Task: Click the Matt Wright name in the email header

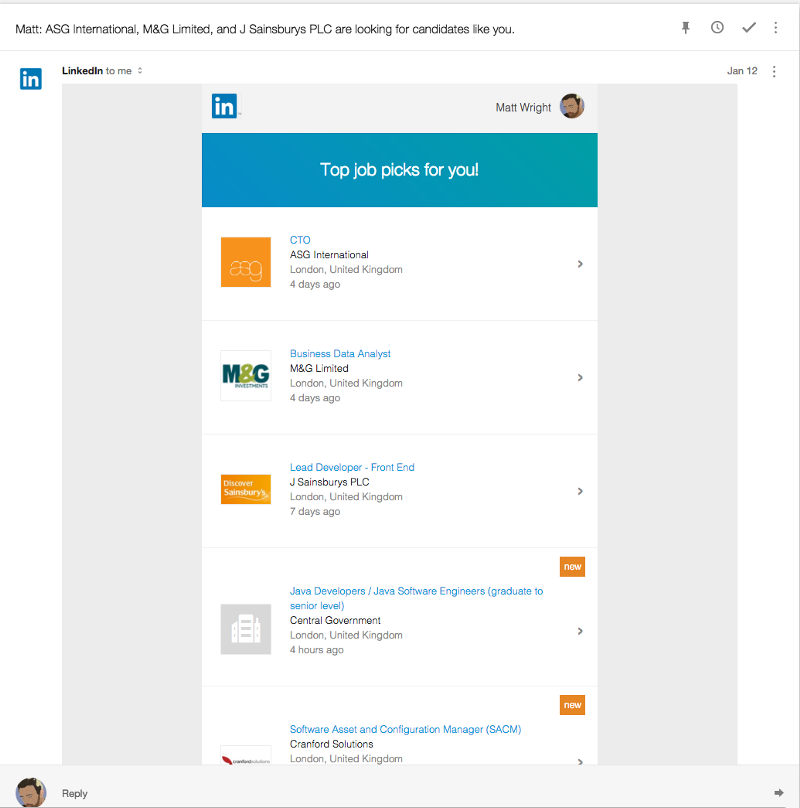Action: point(523,107)
